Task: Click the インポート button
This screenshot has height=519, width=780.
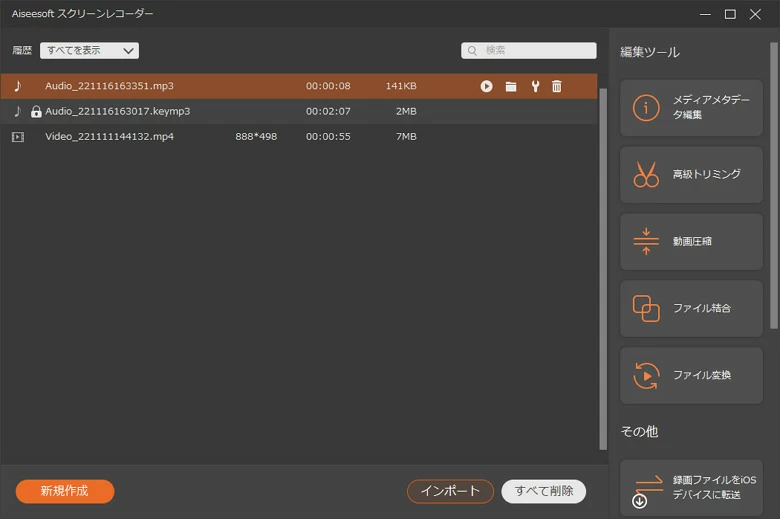Action: [450, 491]
